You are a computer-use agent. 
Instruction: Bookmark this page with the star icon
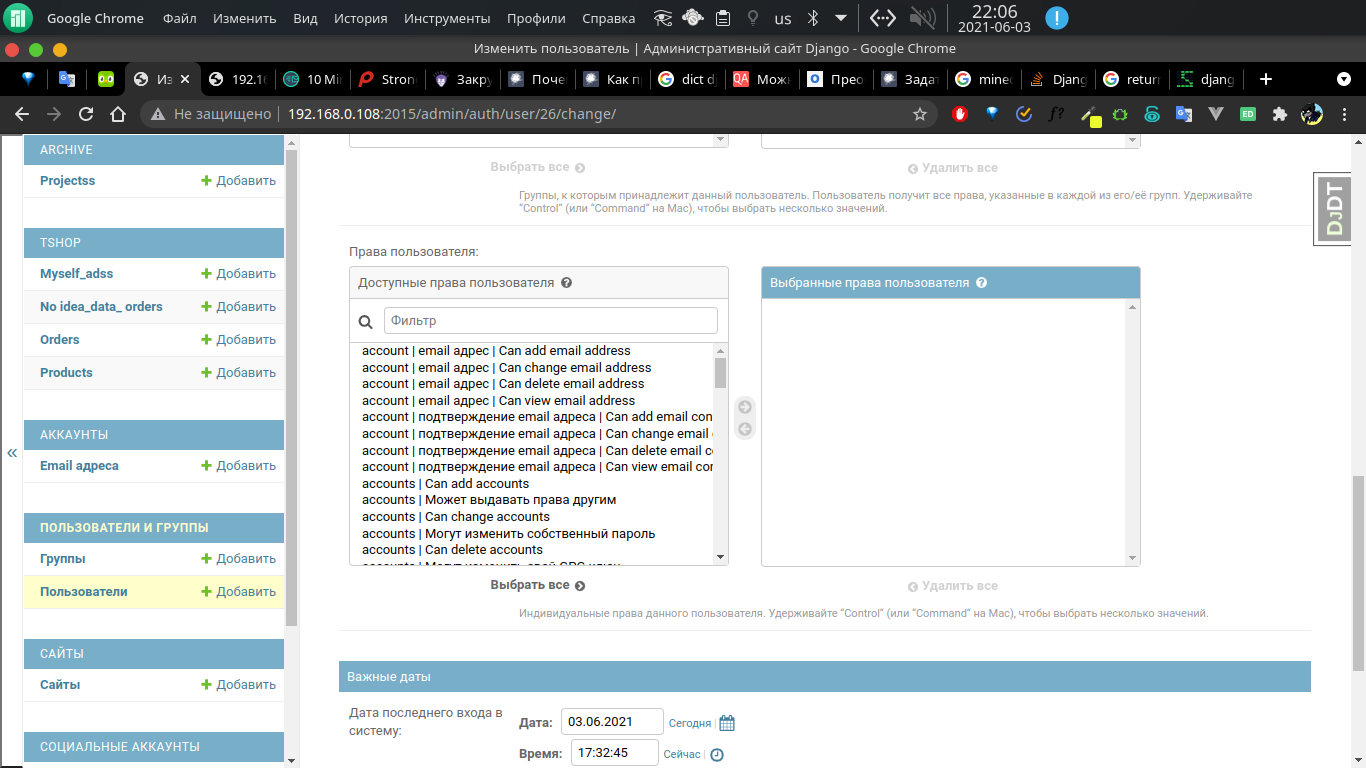pyautogui.click(x=920, y=114)
